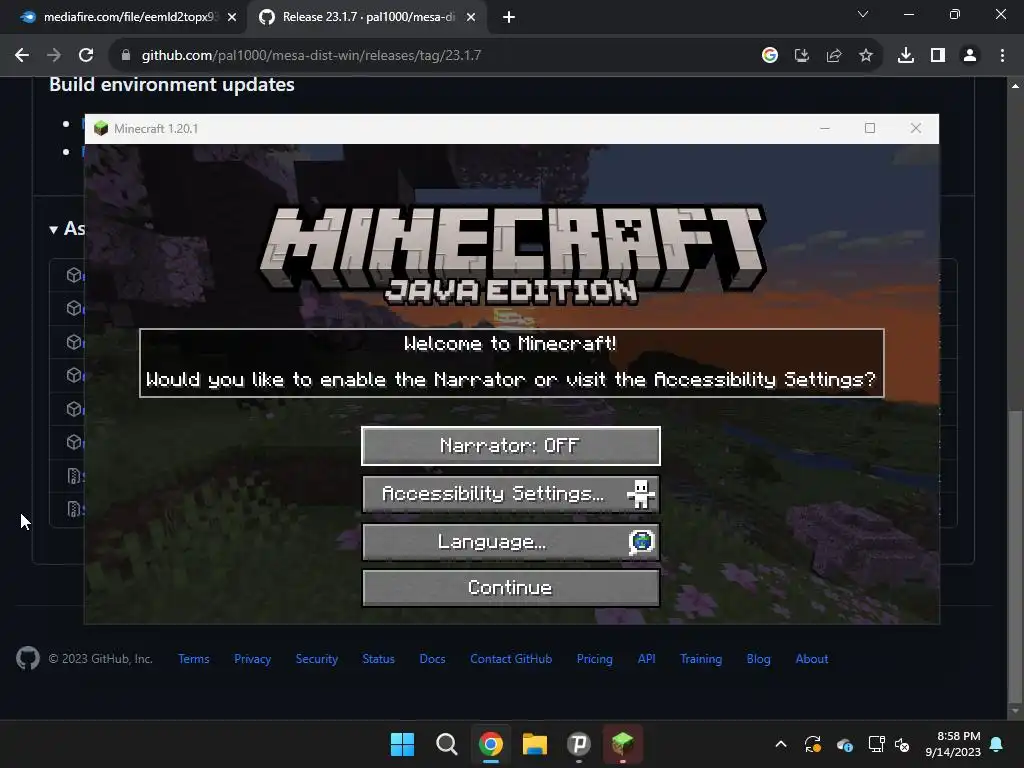The image size is (1024, 768).
Task: Click the P app icon in taskbar
Action: coord(579,744)
